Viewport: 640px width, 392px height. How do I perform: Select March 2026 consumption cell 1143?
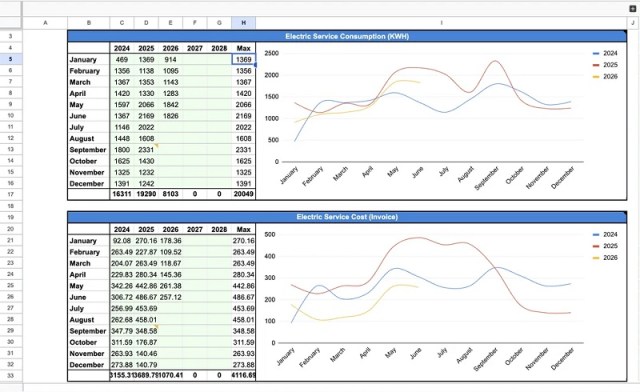171,82
